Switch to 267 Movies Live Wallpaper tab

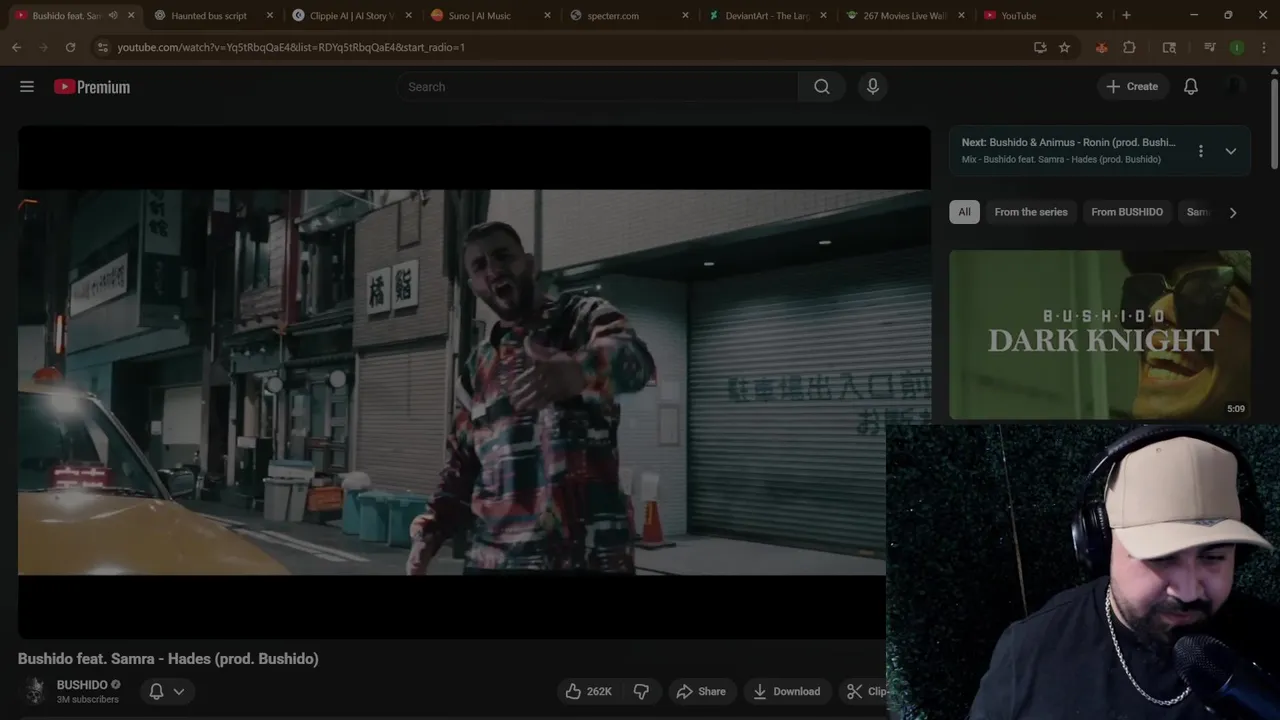[x=905, y=16]
